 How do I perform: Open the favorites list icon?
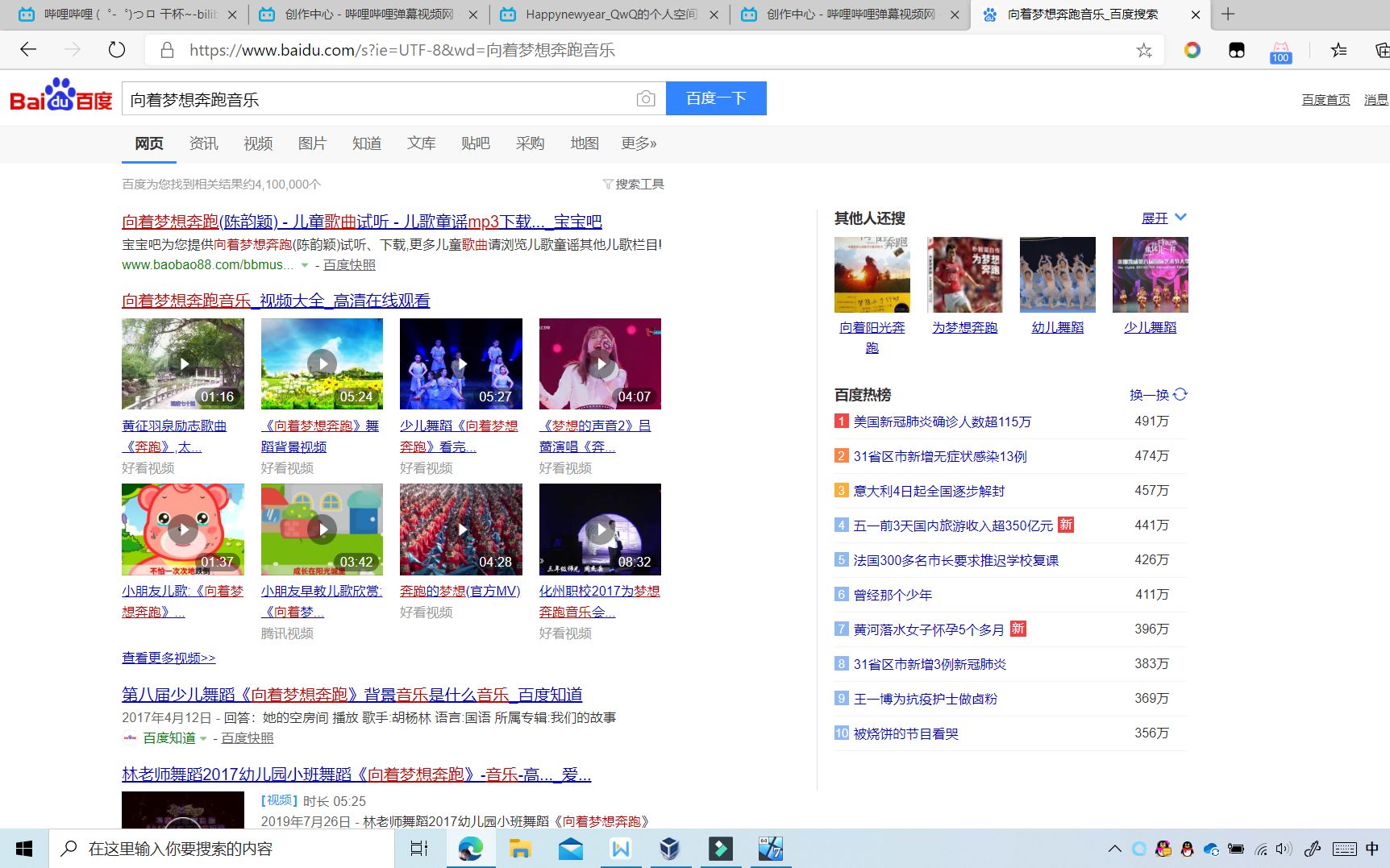pos(1338,51)
